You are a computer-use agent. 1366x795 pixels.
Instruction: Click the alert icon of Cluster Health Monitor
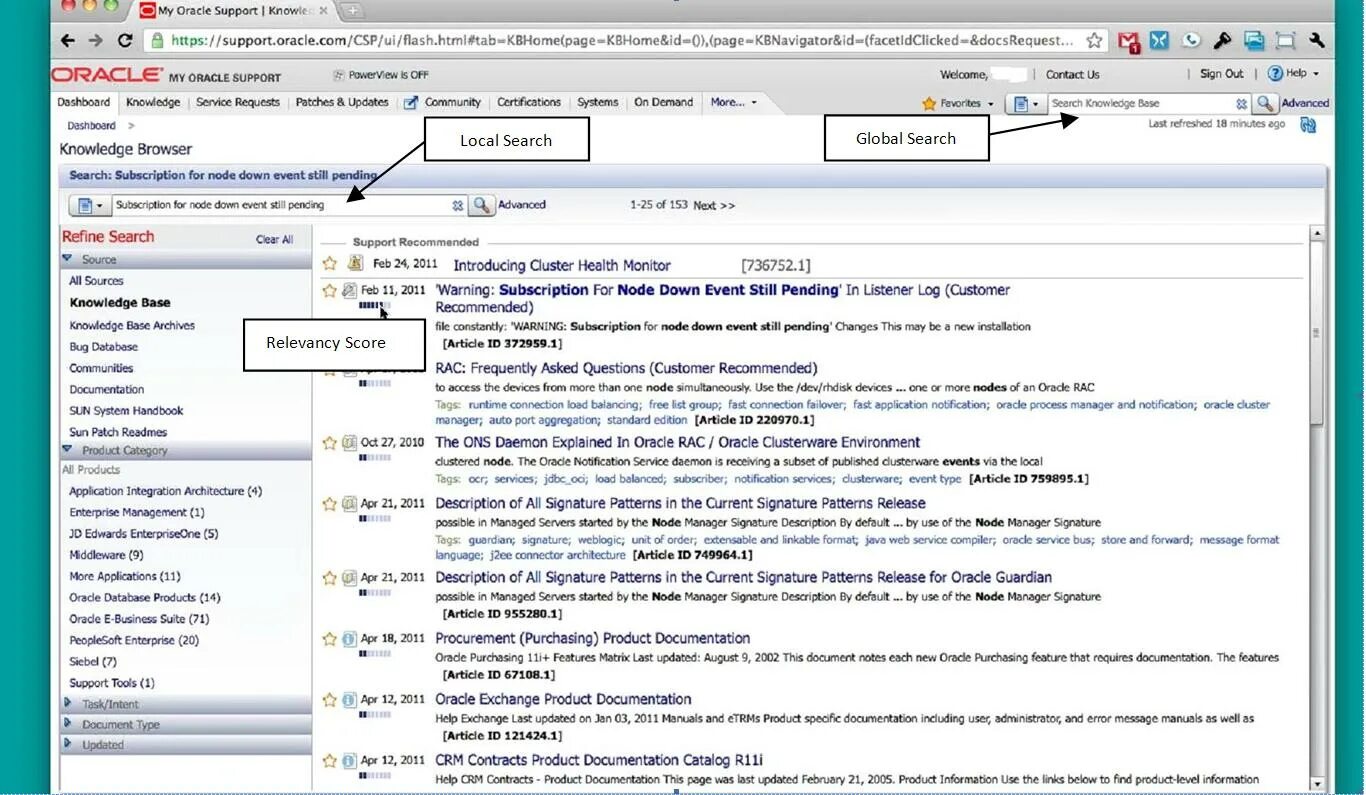point(355,264)
